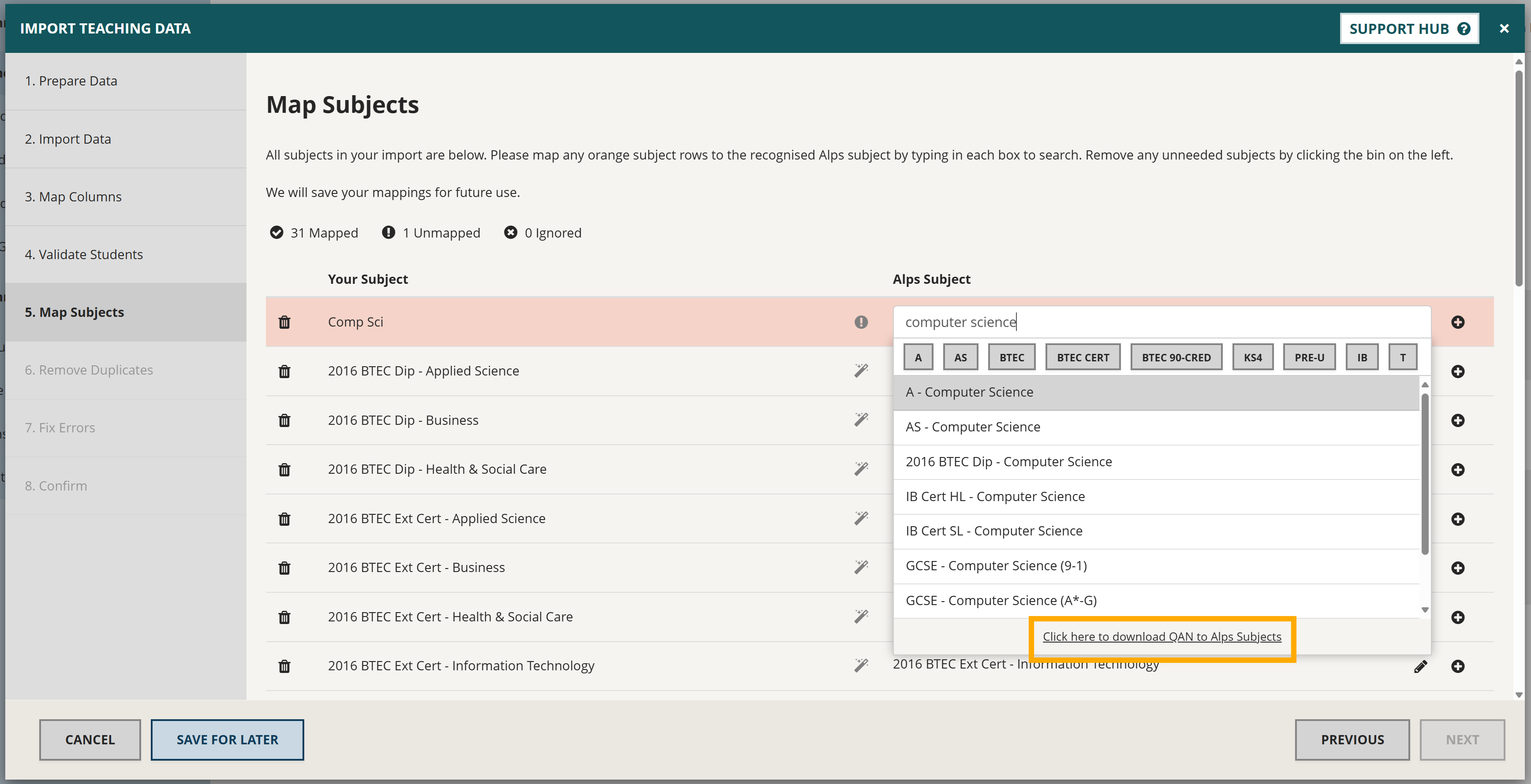Filter suggestions by AS level

point(960,357)
